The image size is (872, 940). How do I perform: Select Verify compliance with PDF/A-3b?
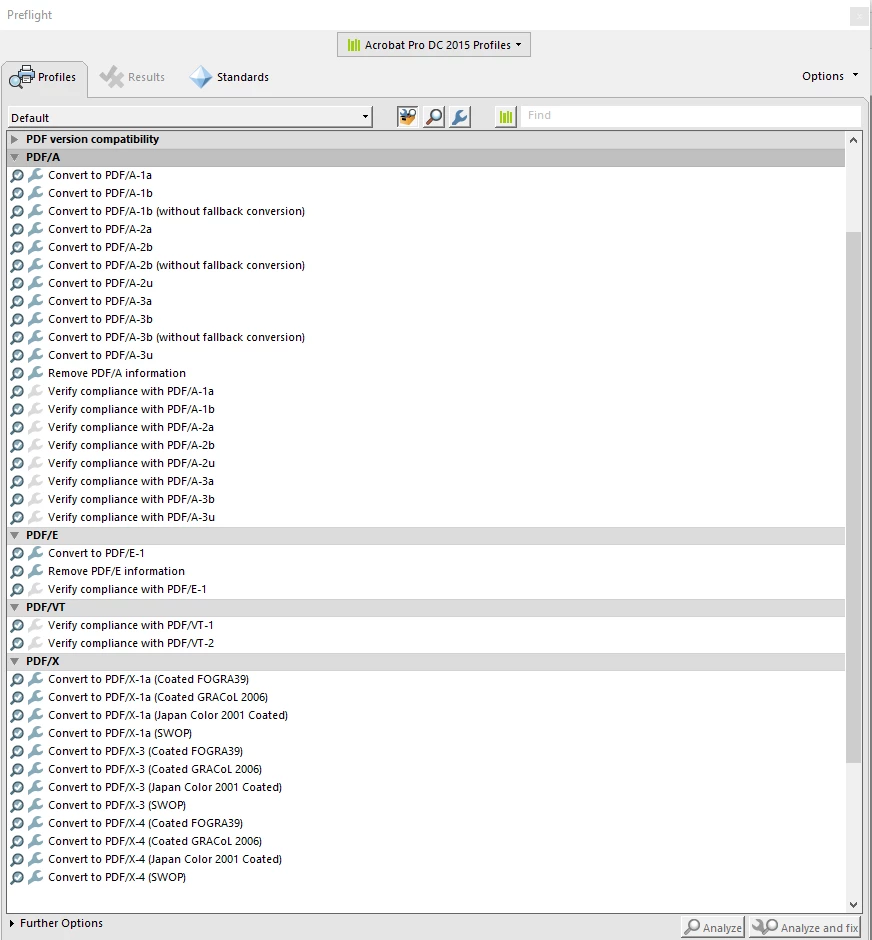(x=131, y=499)
